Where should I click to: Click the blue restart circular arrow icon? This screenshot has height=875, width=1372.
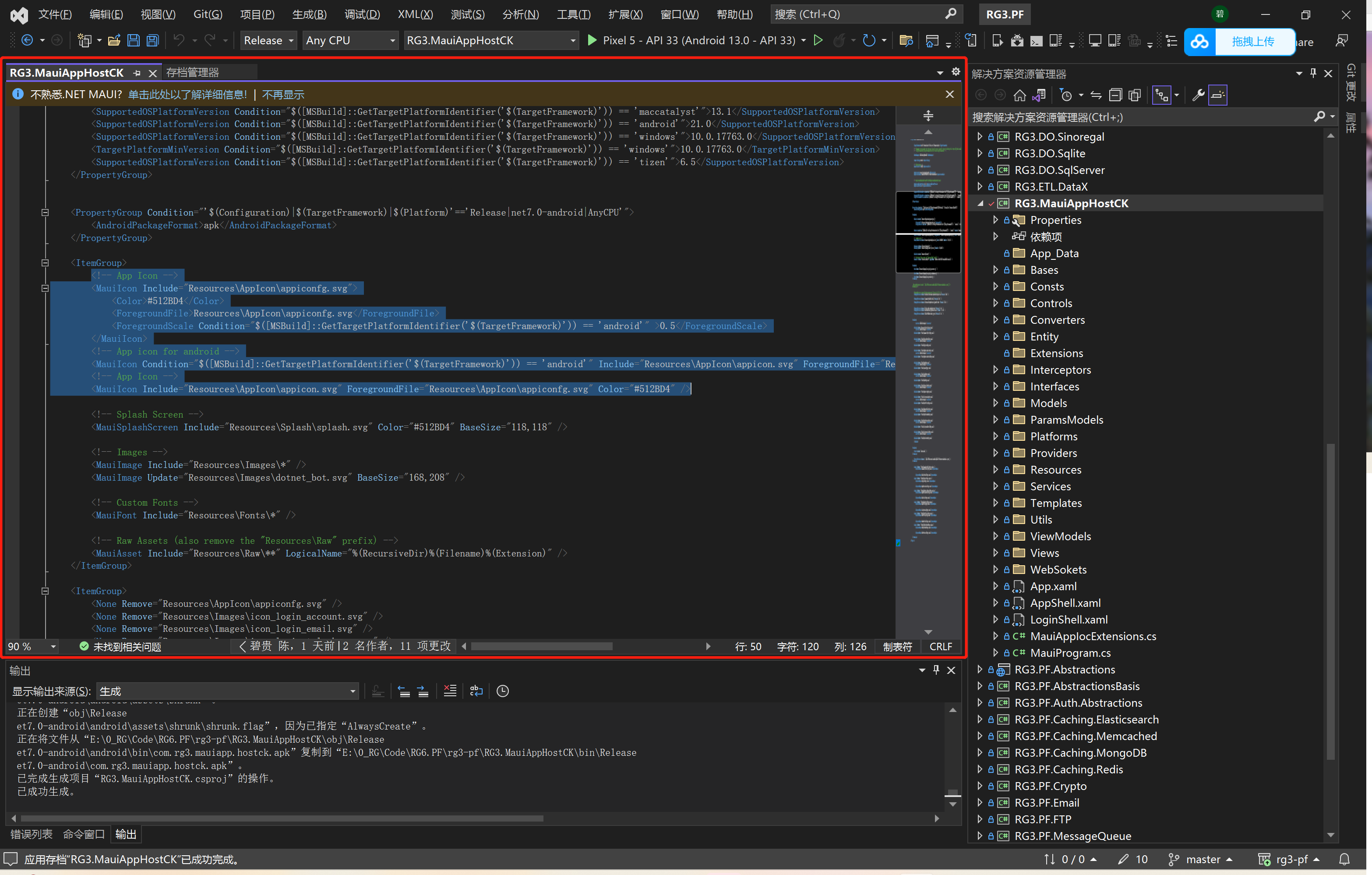pyautogui.click(x=868, y=40)
